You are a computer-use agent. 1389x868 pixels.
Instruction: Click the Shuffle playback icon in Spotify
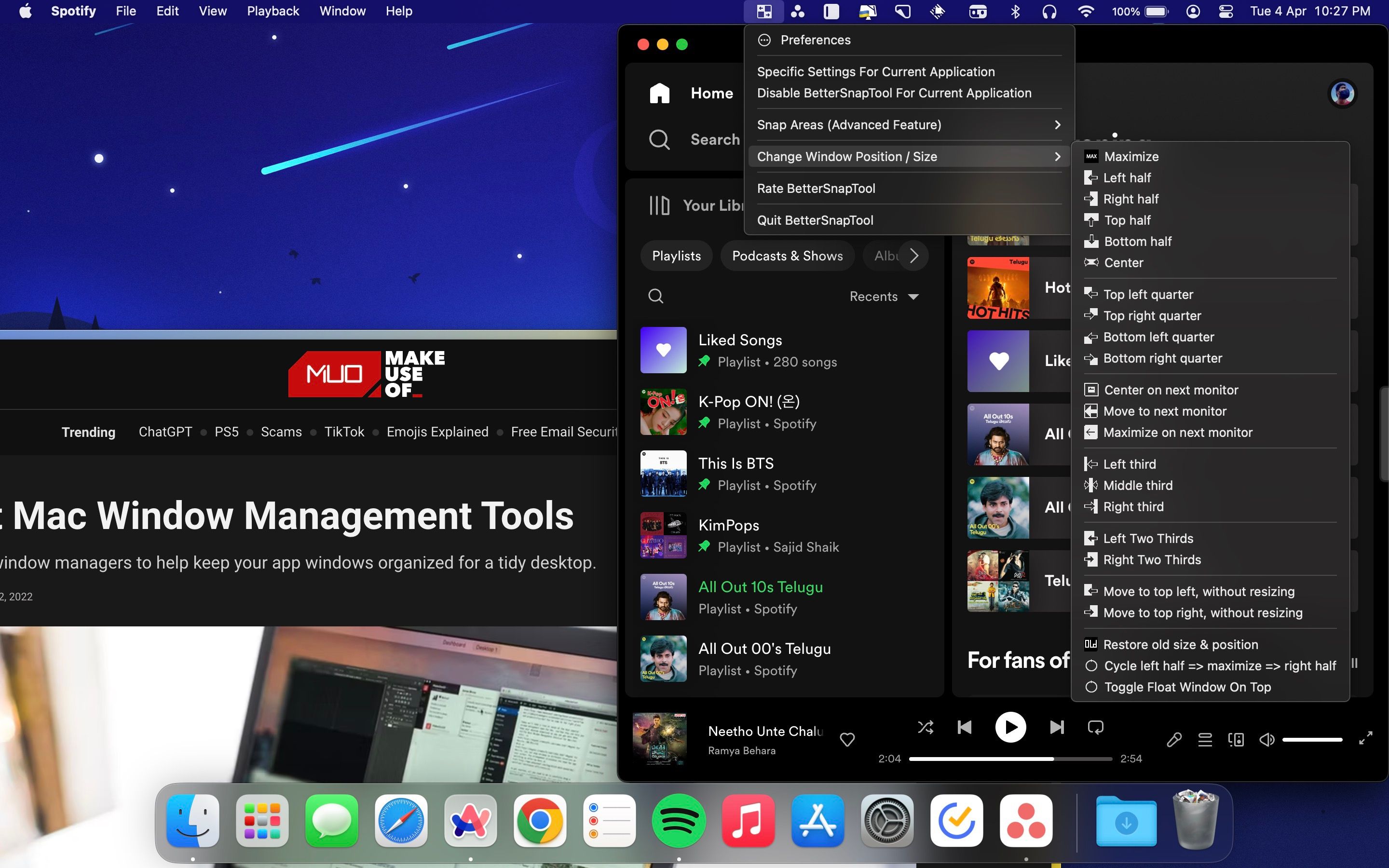click(925, 727)
